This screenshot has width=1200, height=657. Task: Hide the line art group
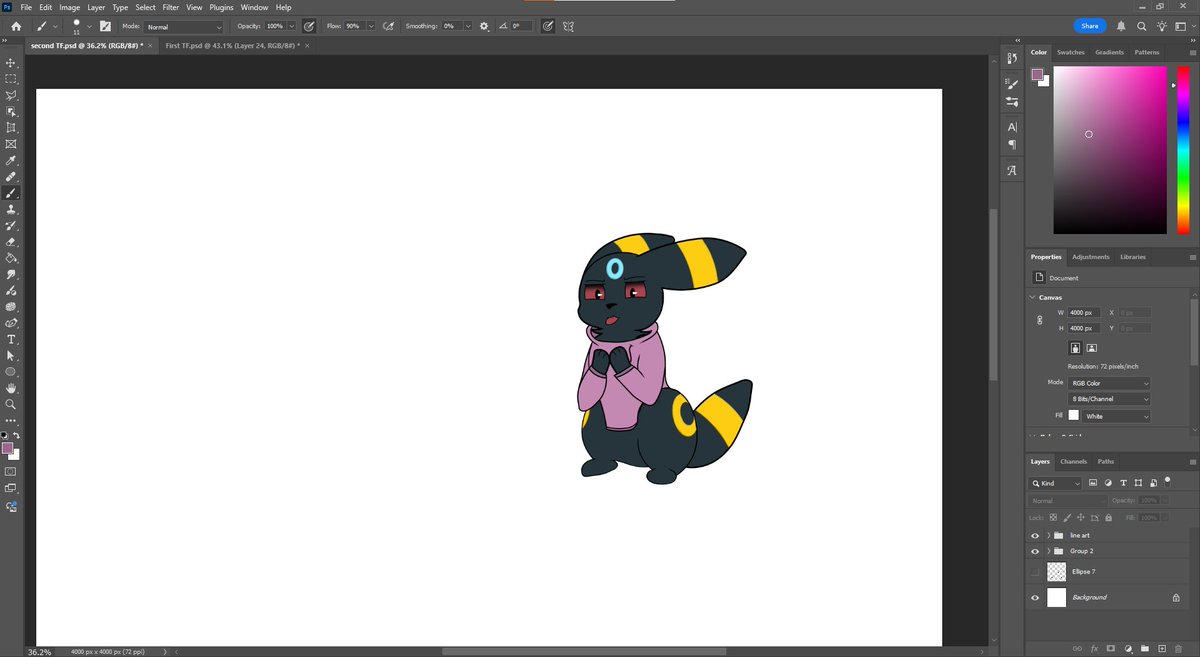(x=1035, y=535)
